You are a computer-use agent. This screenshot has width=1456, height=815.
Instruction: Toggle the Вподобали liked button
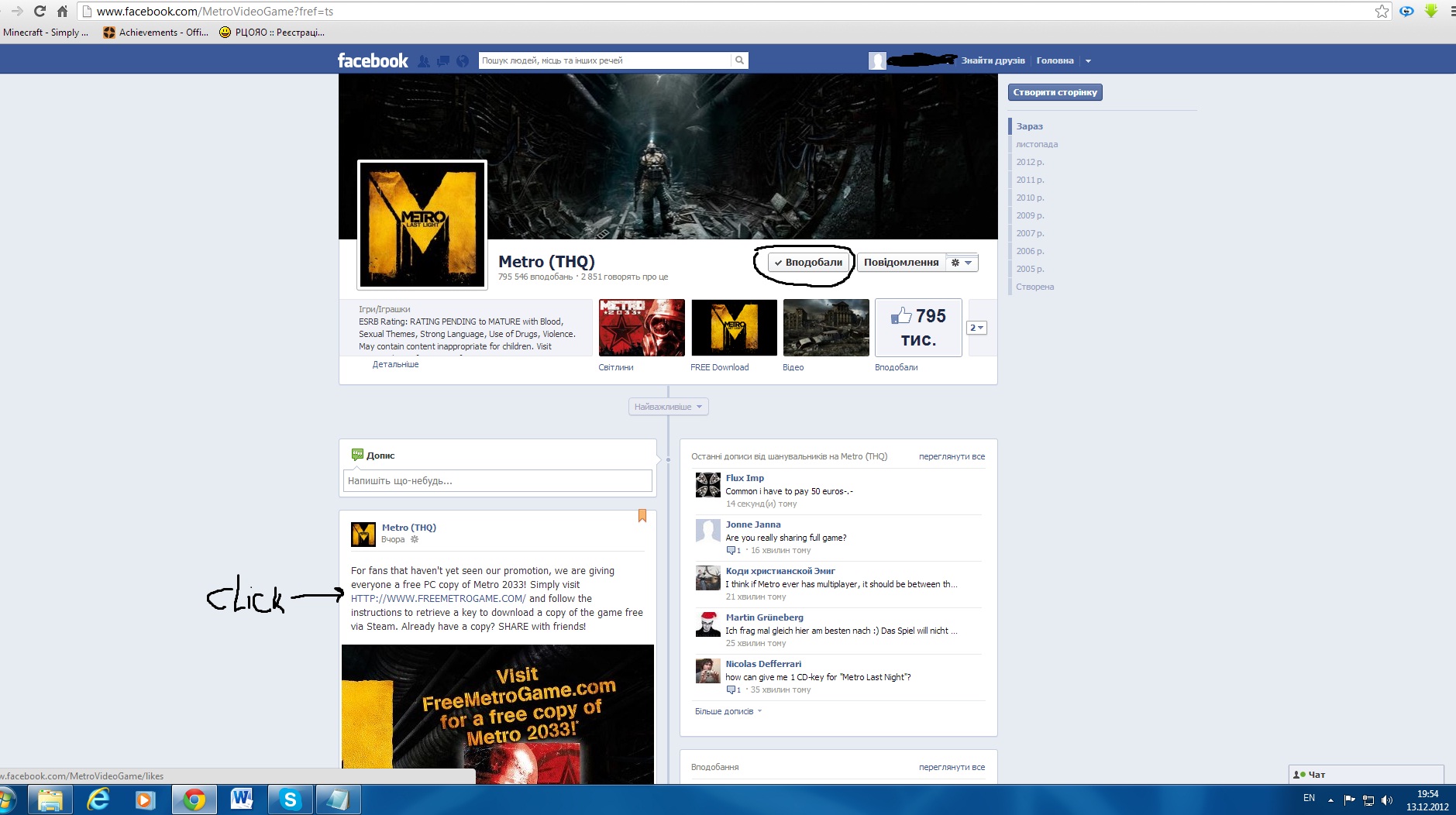[x=808, y=263]
